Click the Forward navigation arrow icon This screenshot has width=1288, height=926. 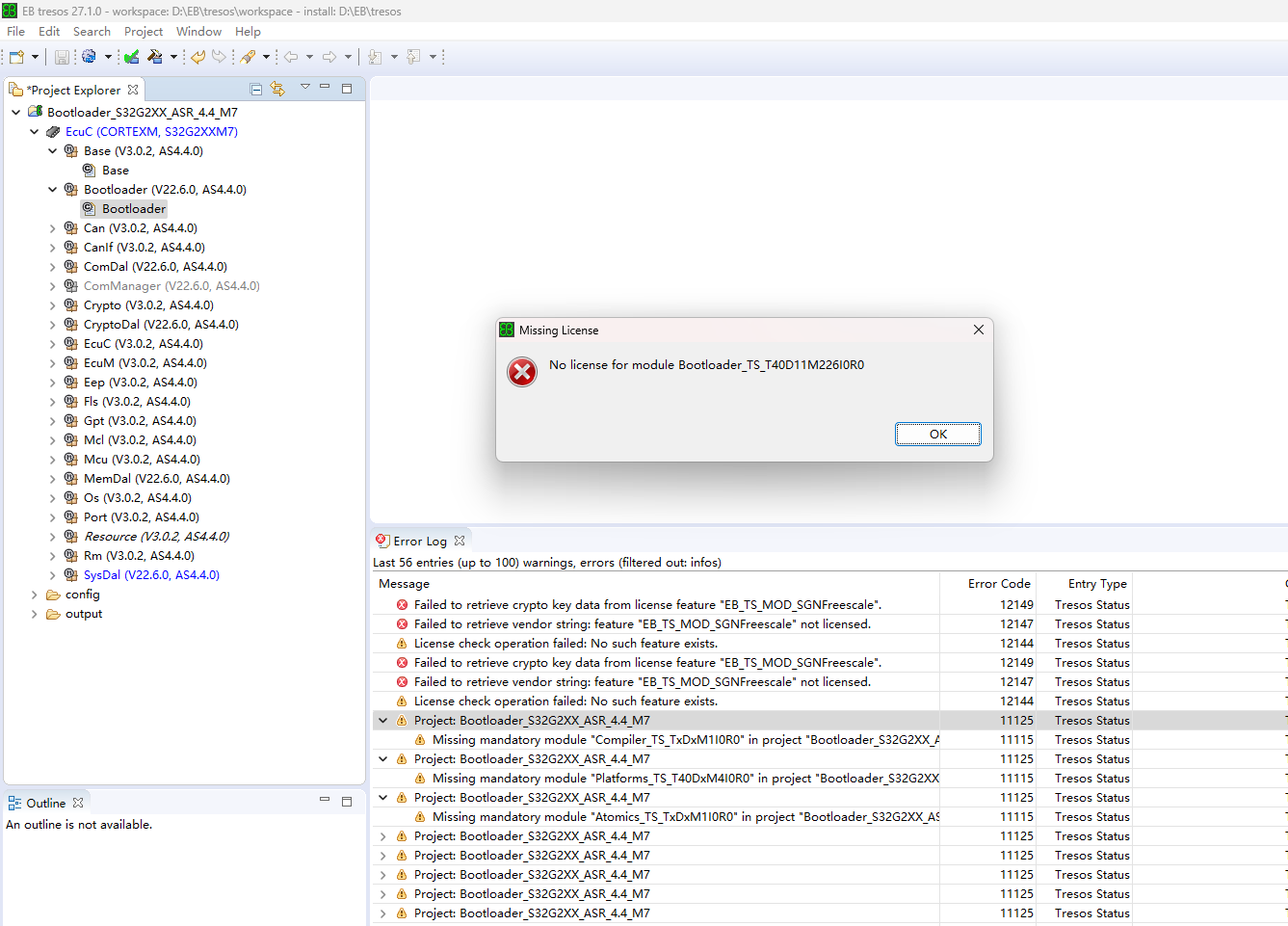(330, 57)
